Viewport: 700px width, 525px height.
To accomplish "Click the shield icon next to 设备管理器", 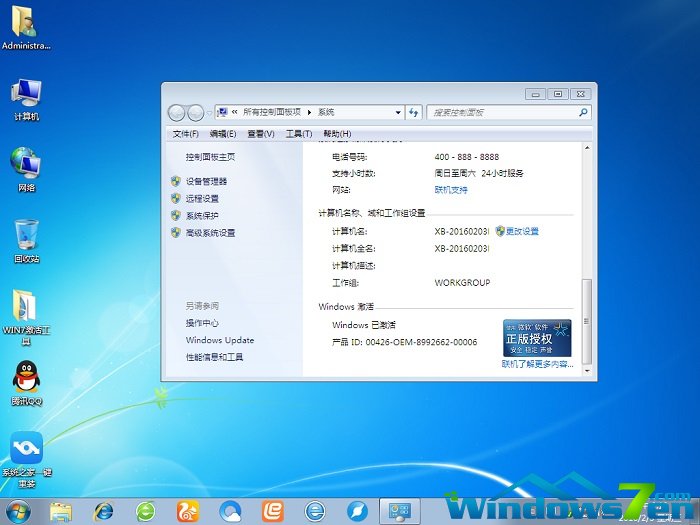I will click(x=176, y=181).
